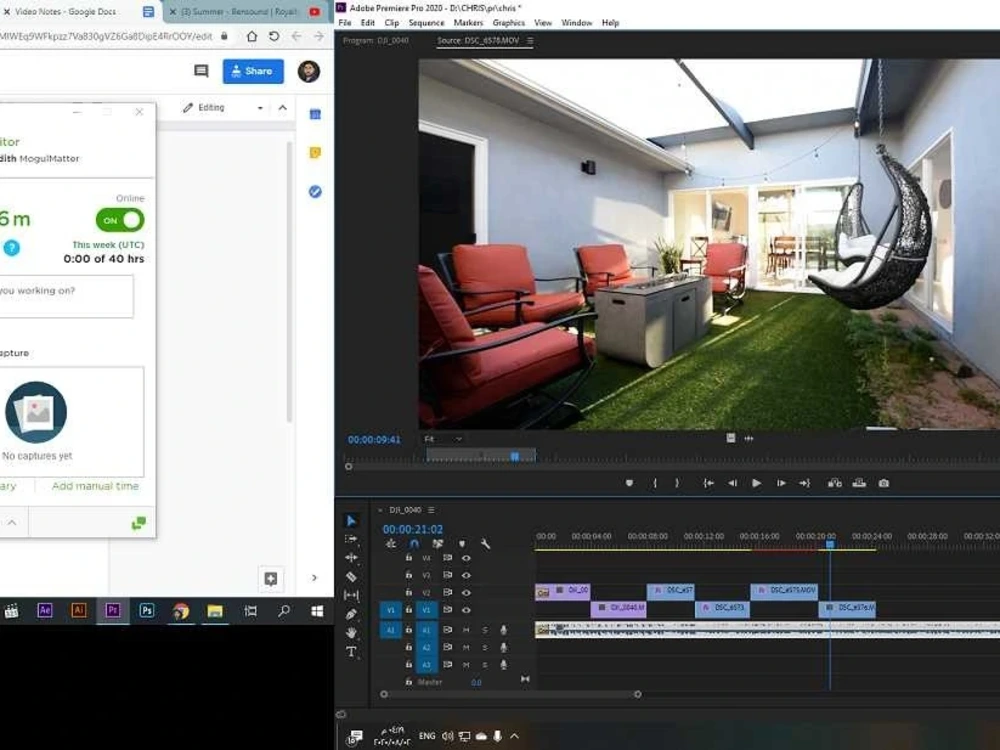Click Go to In button
1000x750 pixels.
(708, 483)
